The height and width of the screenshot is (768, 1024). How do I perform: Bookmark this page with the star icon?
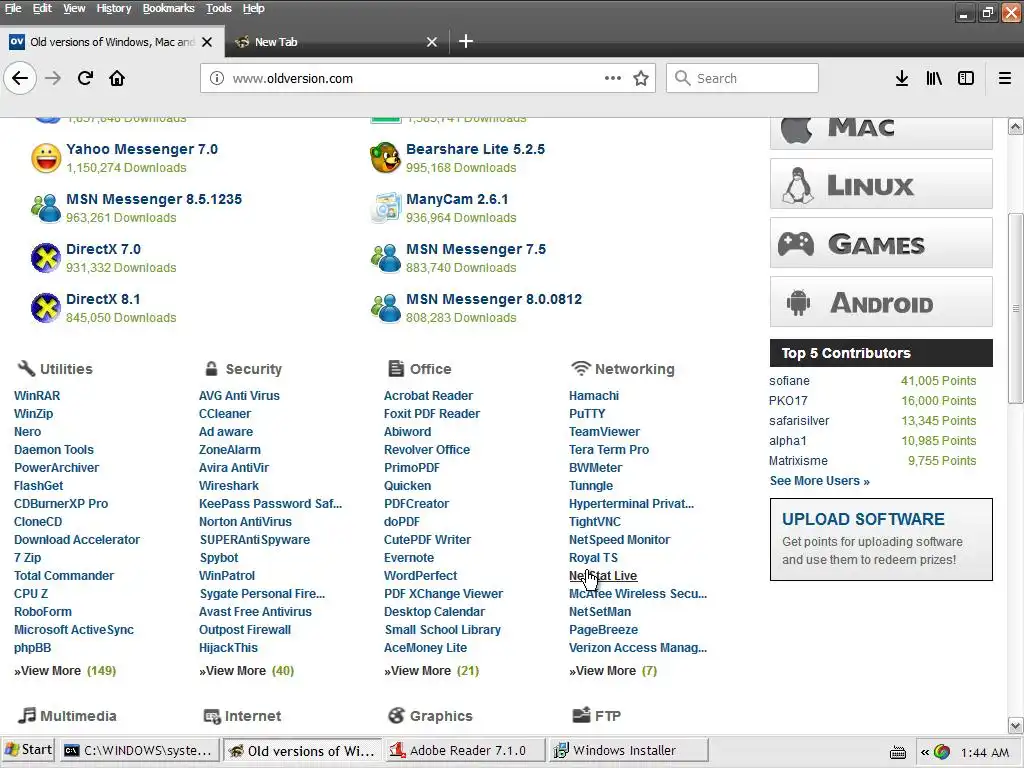point(641,78)
